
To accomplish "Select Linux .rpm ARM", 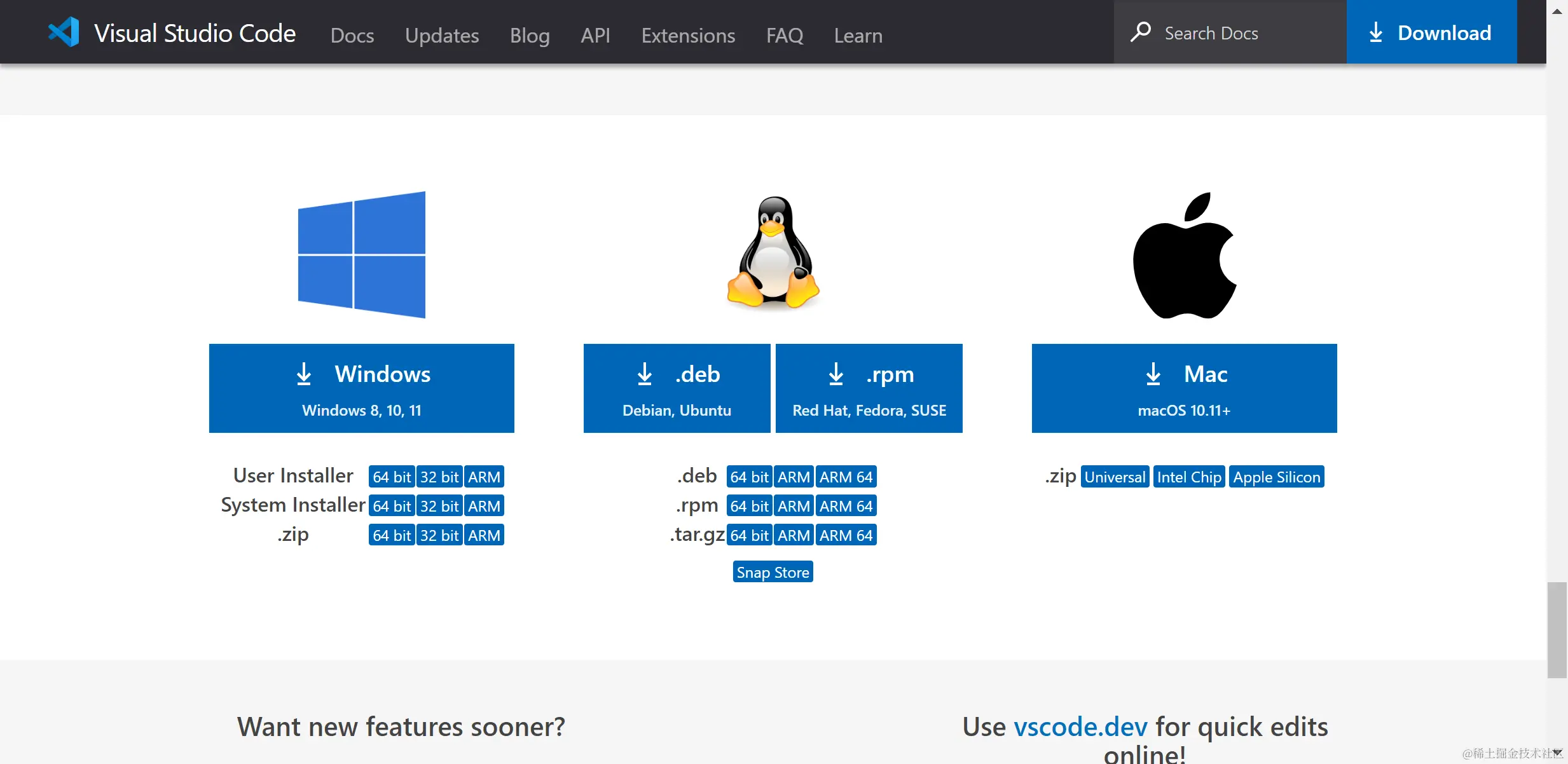I will (x=794, y=506).
